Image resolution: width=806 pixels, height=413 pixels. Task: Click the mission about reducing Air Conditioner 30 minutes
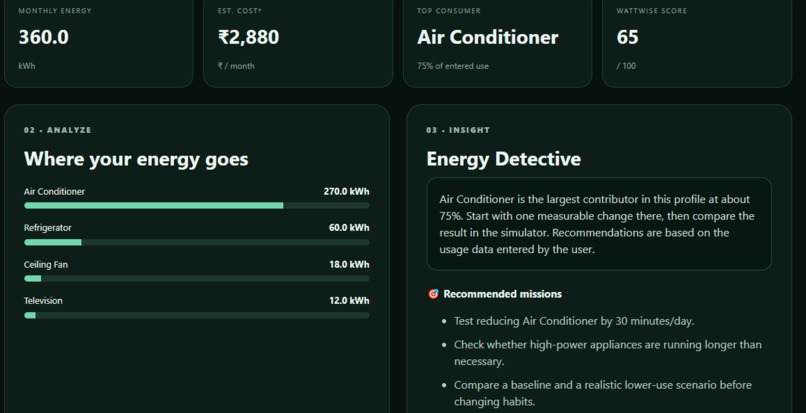tap(574, 321)
